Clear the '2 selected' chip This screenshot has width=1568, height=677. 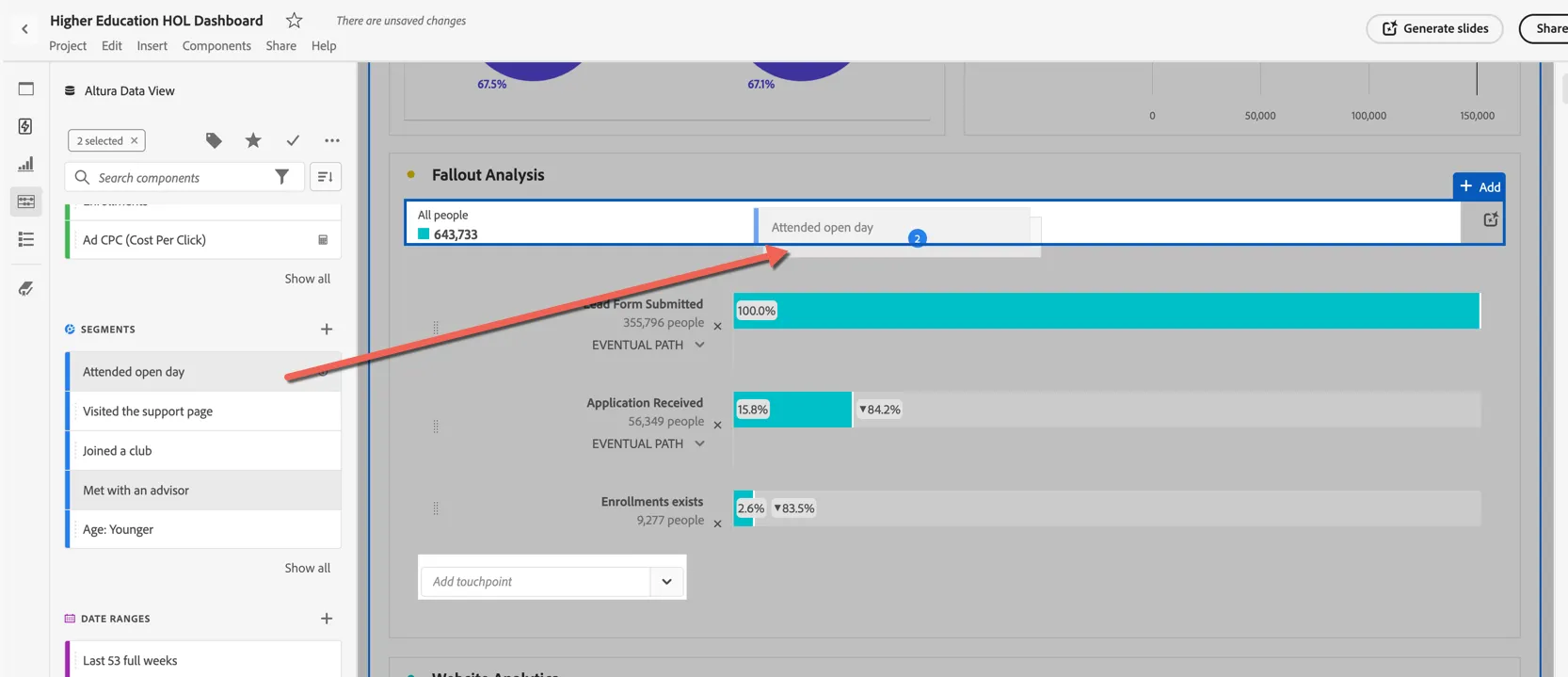click(135, 140)
